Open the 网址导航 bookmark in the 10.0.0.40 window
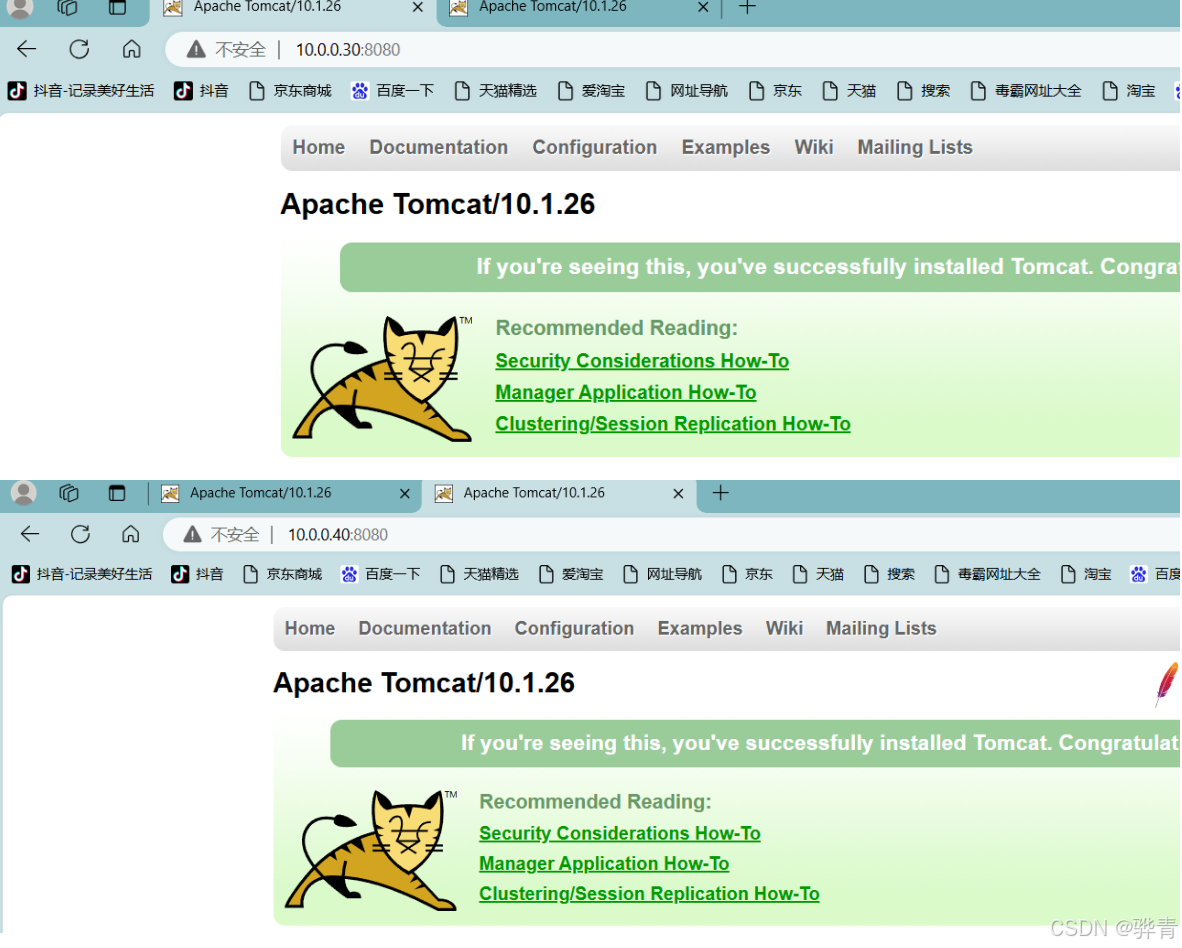Screen dimensions: 1182x948 pos(663,575)
